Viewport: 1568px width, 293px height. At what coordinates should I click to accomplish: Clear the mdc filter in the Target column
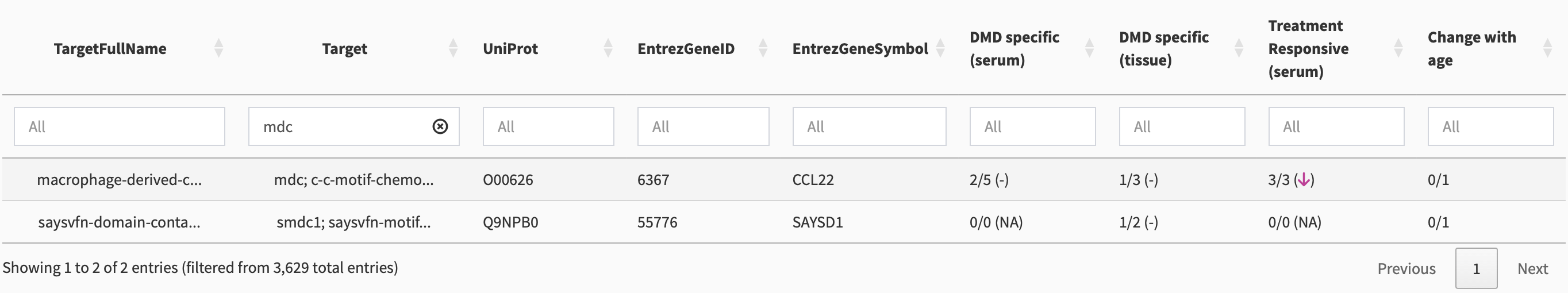(440, 126)
